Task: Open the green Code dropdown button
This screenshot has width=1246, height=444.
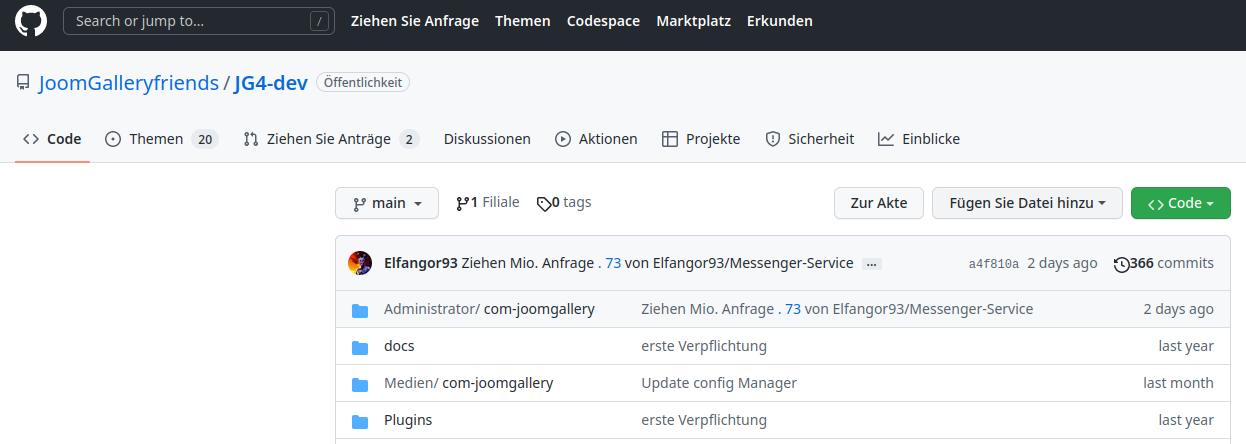Action: point(1181,203)
